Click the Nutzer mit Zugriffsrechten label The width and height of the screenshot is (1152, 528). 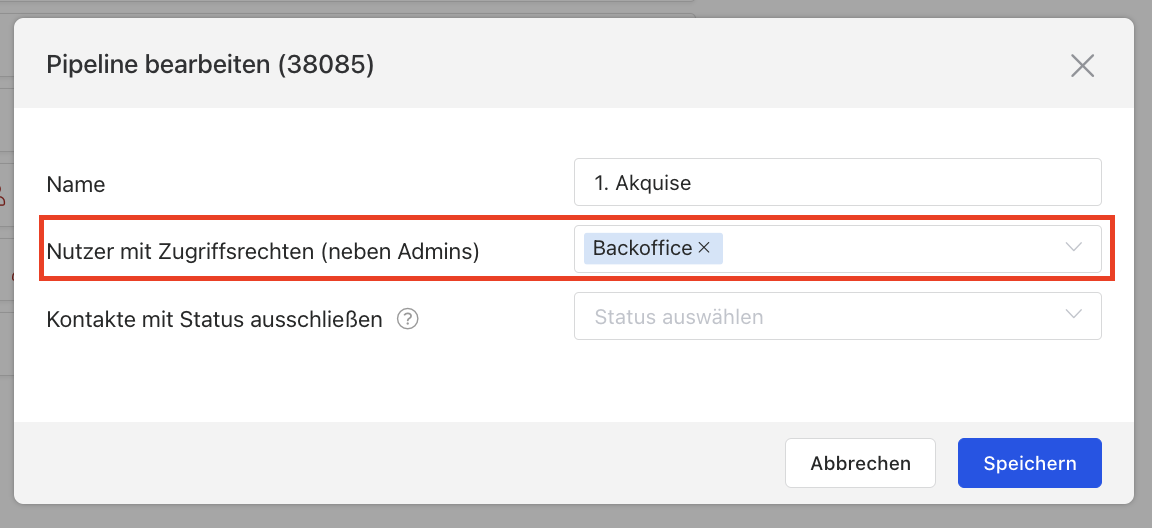point(263,253)
